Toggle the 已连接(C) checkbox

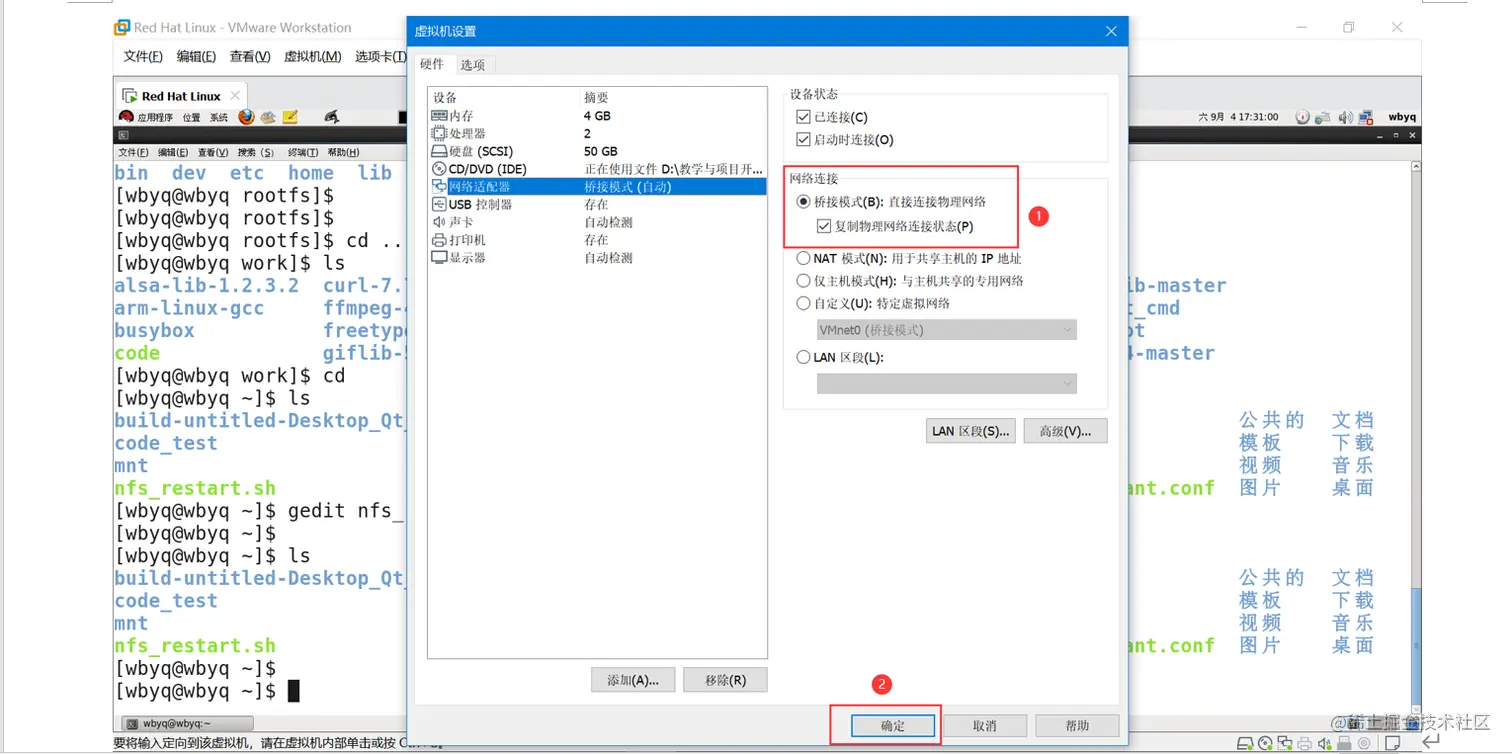(x=803, y=118)
